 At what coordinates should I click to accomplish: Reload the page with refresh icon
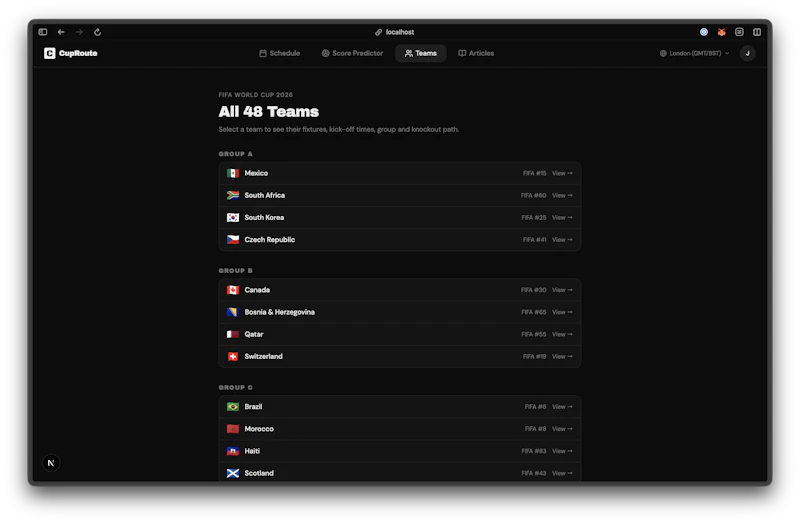[97, 32]
